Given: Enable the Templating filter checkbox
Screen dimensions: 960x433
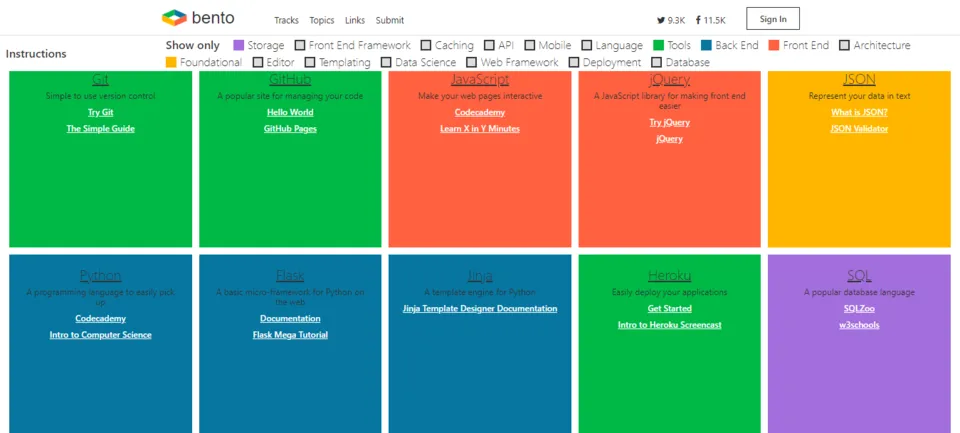Looking at the screenshot, I should click(310, 62).
